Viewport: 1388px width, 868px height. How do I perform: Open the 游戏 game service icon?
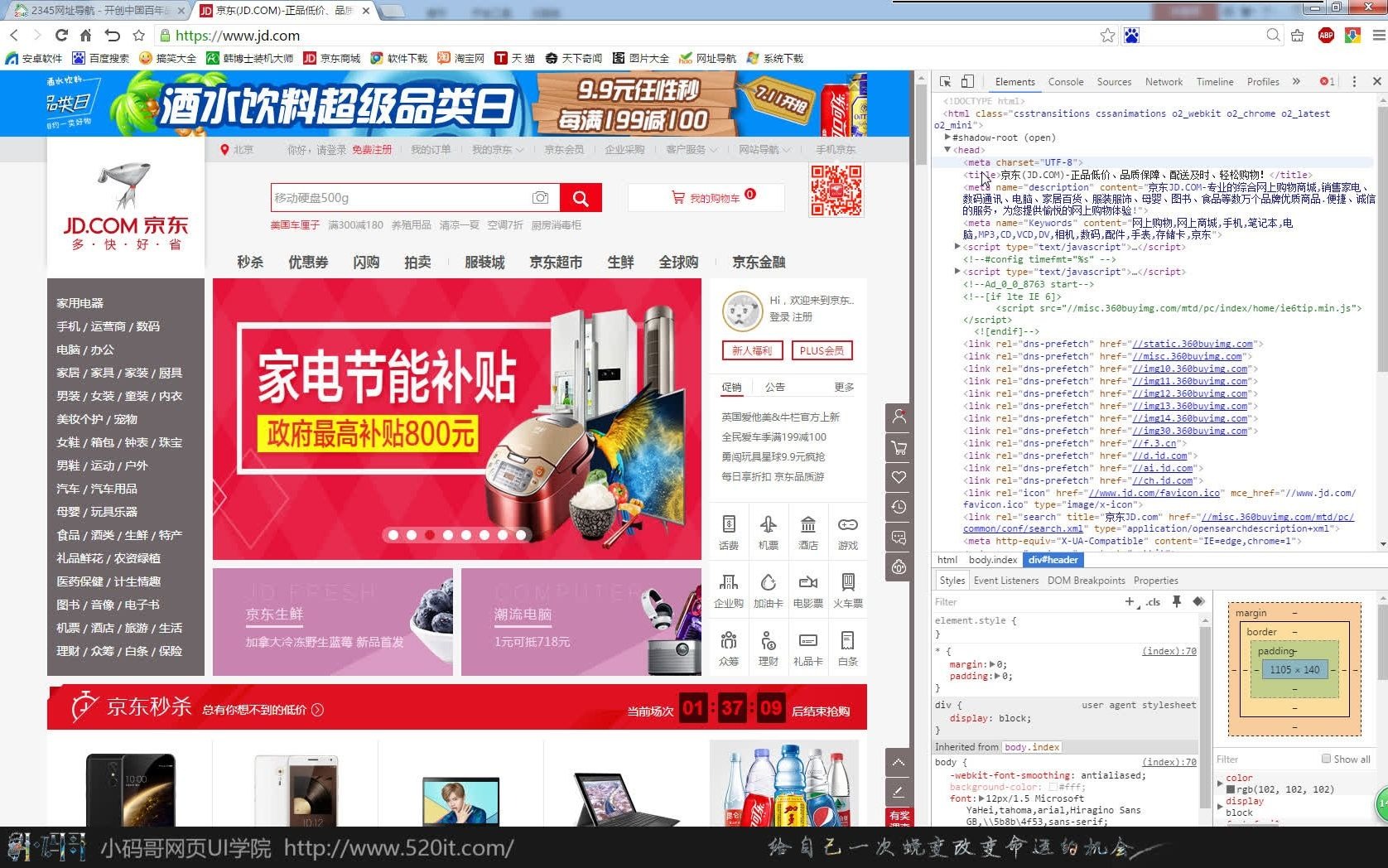pos(848,533)
